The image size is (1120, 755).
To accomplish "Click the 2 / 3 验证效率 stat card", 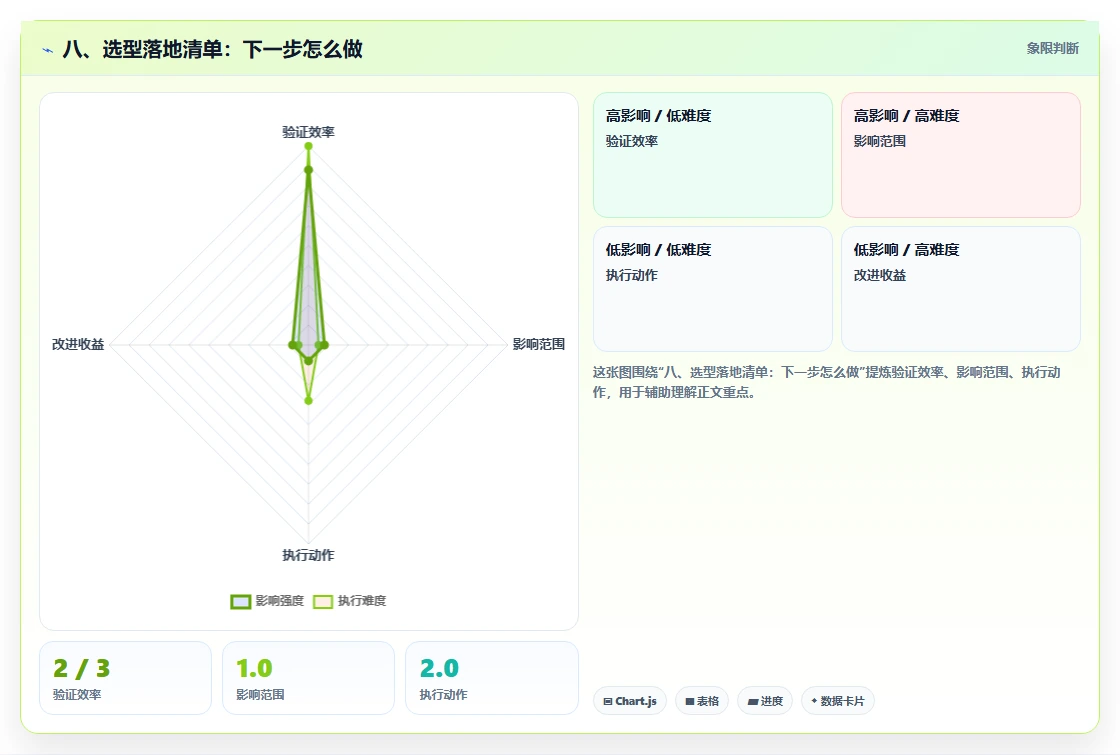I will (126, 678).
